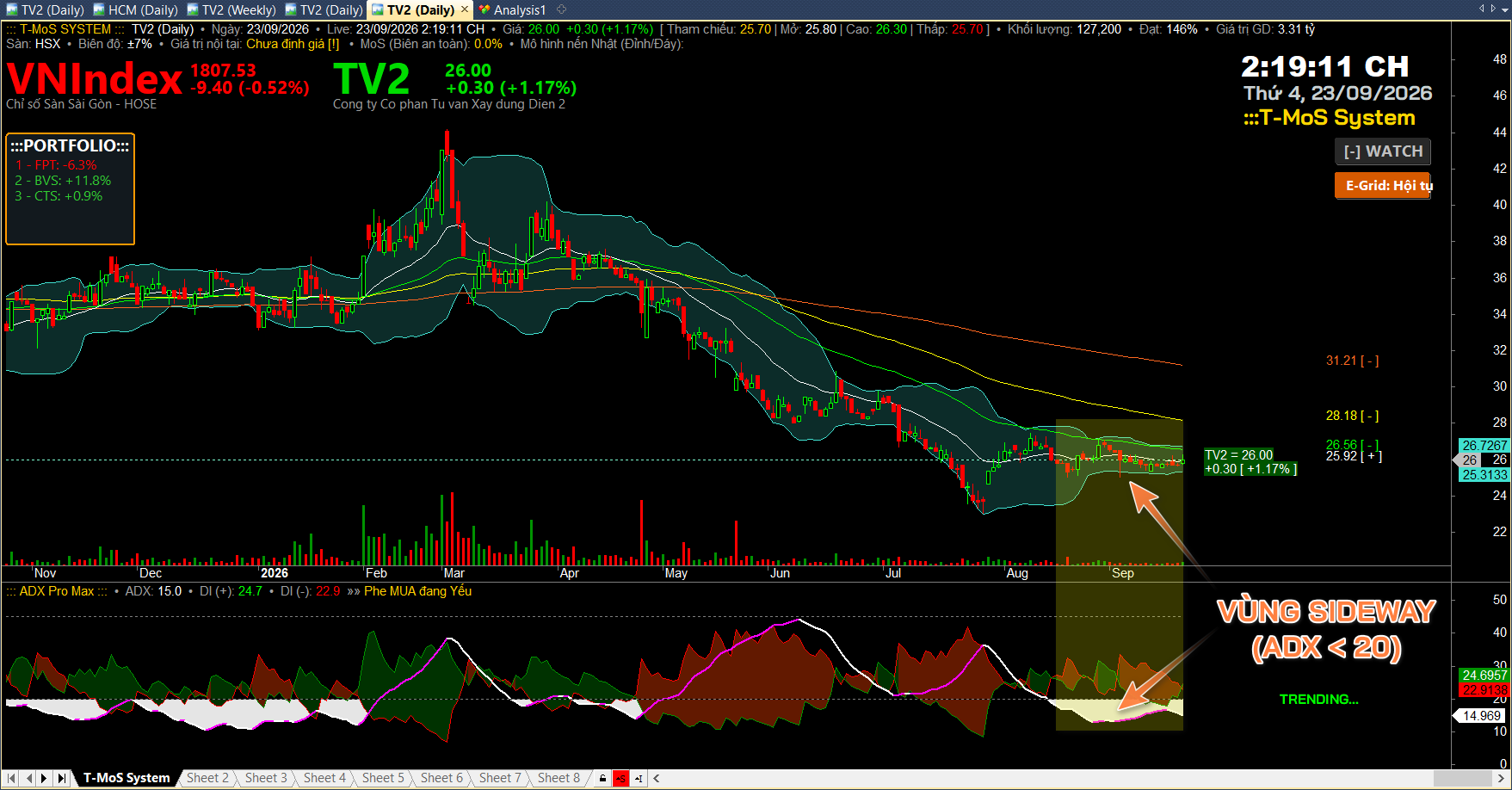1512x790 pixels.
Task: Click the 25.92 [ + ] white level label
Action: (1354, 456)
